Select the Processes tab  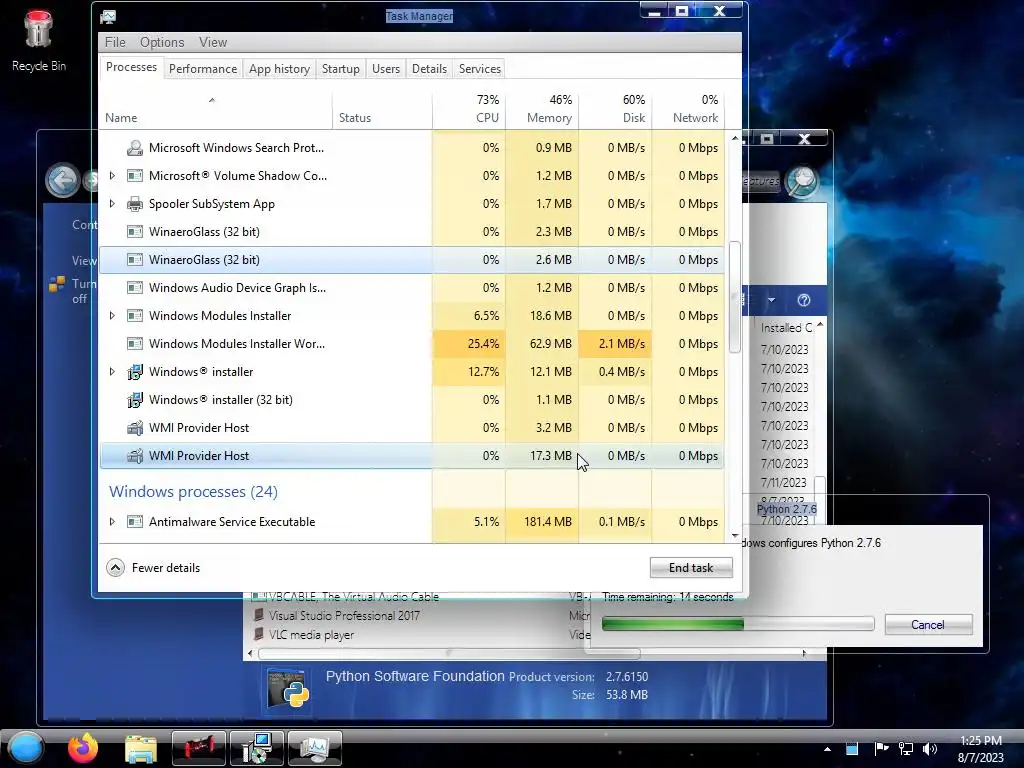[131, 67]
